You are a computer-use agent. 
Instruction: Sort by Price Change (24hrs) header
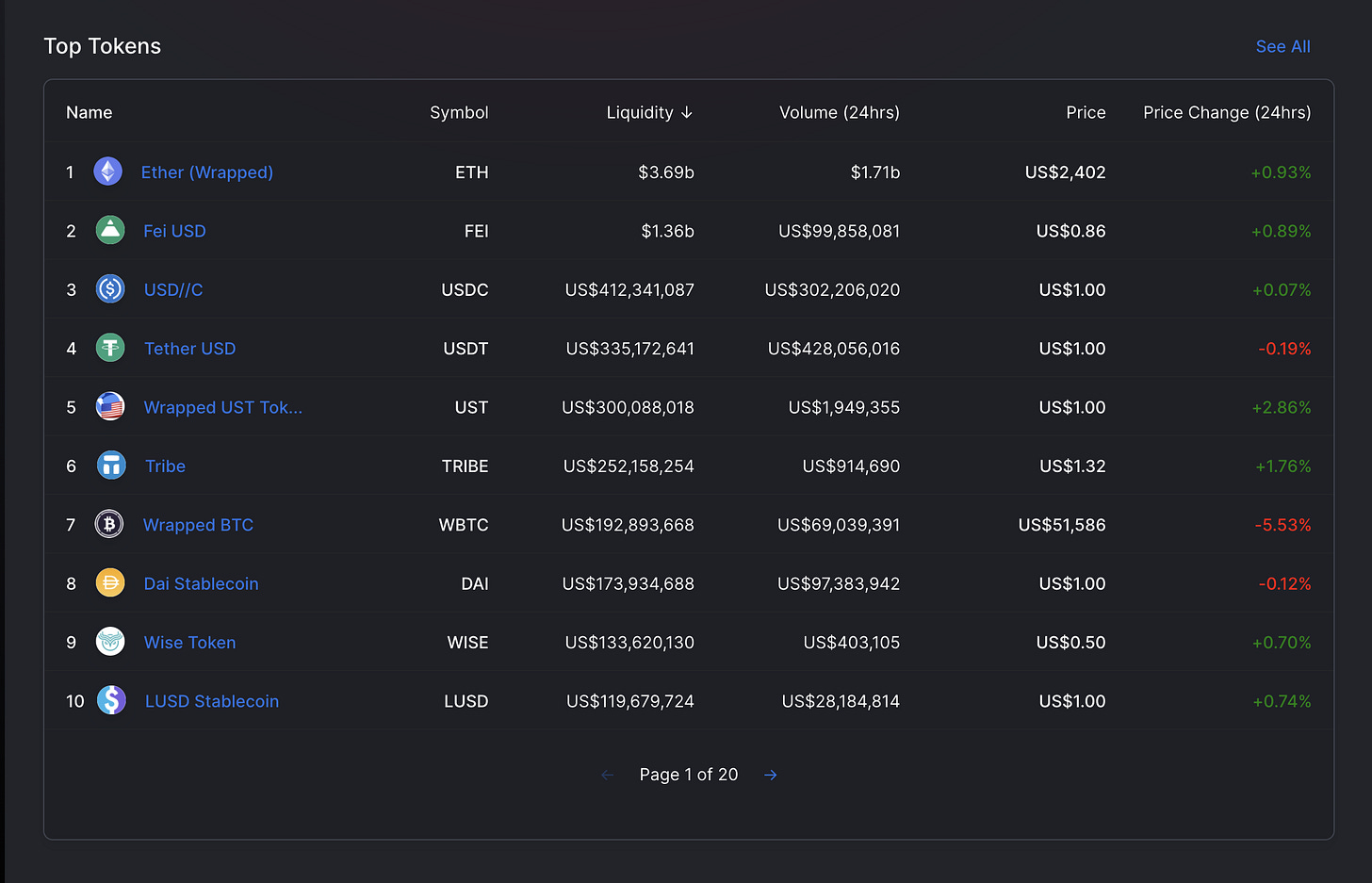click(x=1227, y=112)
